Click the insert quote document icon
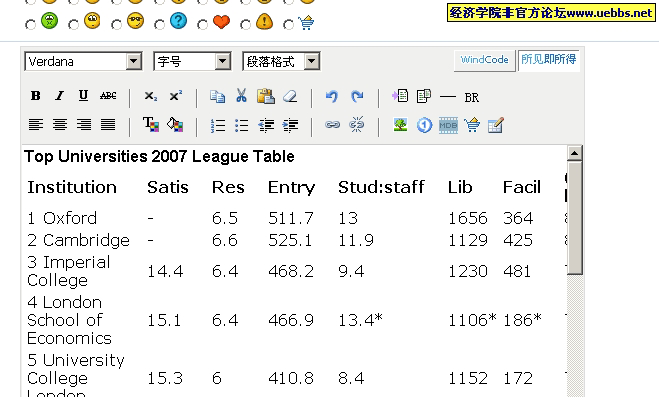The width and height of the screenshot is (659, 397). [400, 96]
